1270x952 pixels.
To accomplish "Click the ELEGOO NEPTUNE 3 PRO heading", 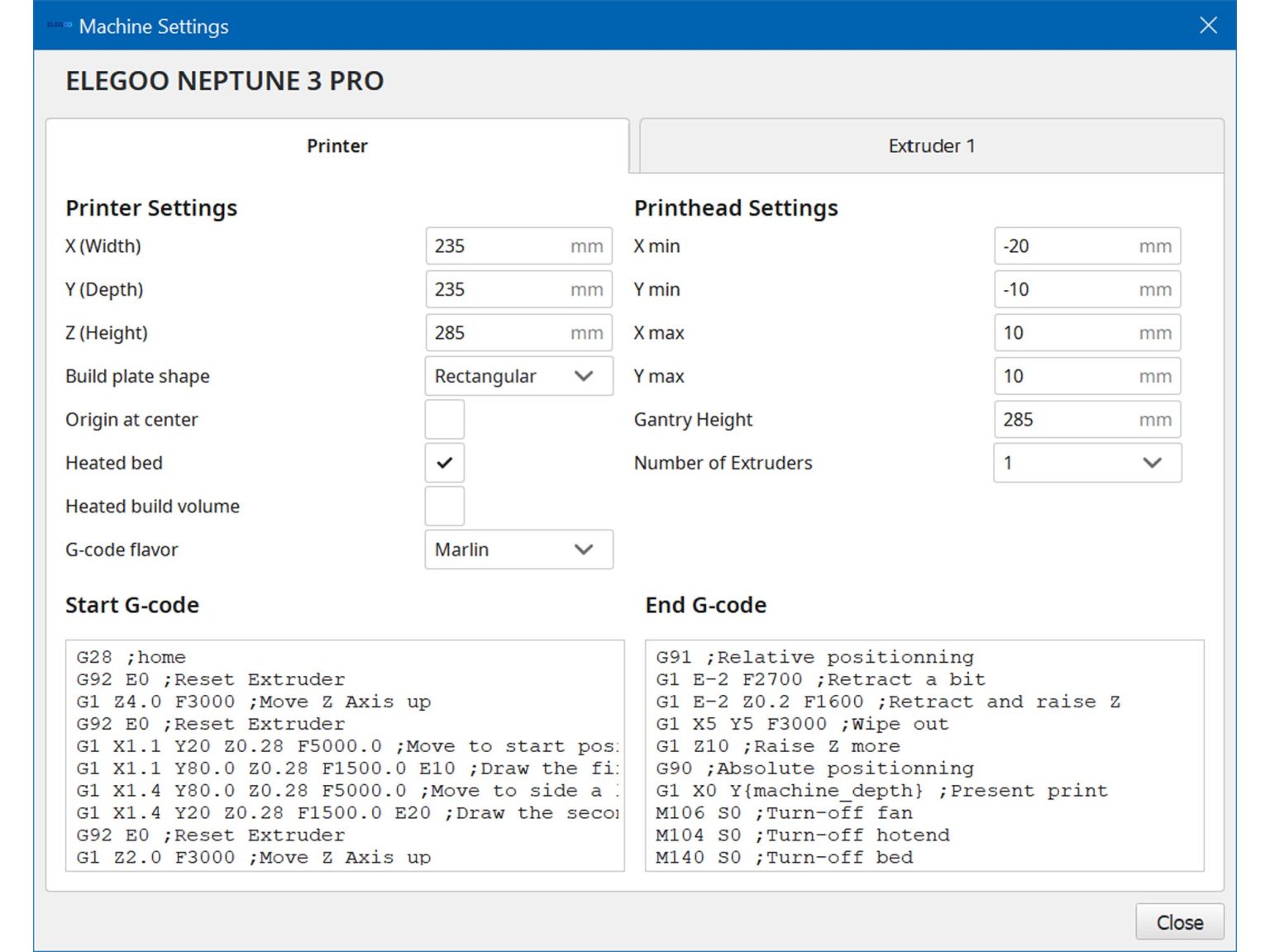I will [x=223, y=80].
